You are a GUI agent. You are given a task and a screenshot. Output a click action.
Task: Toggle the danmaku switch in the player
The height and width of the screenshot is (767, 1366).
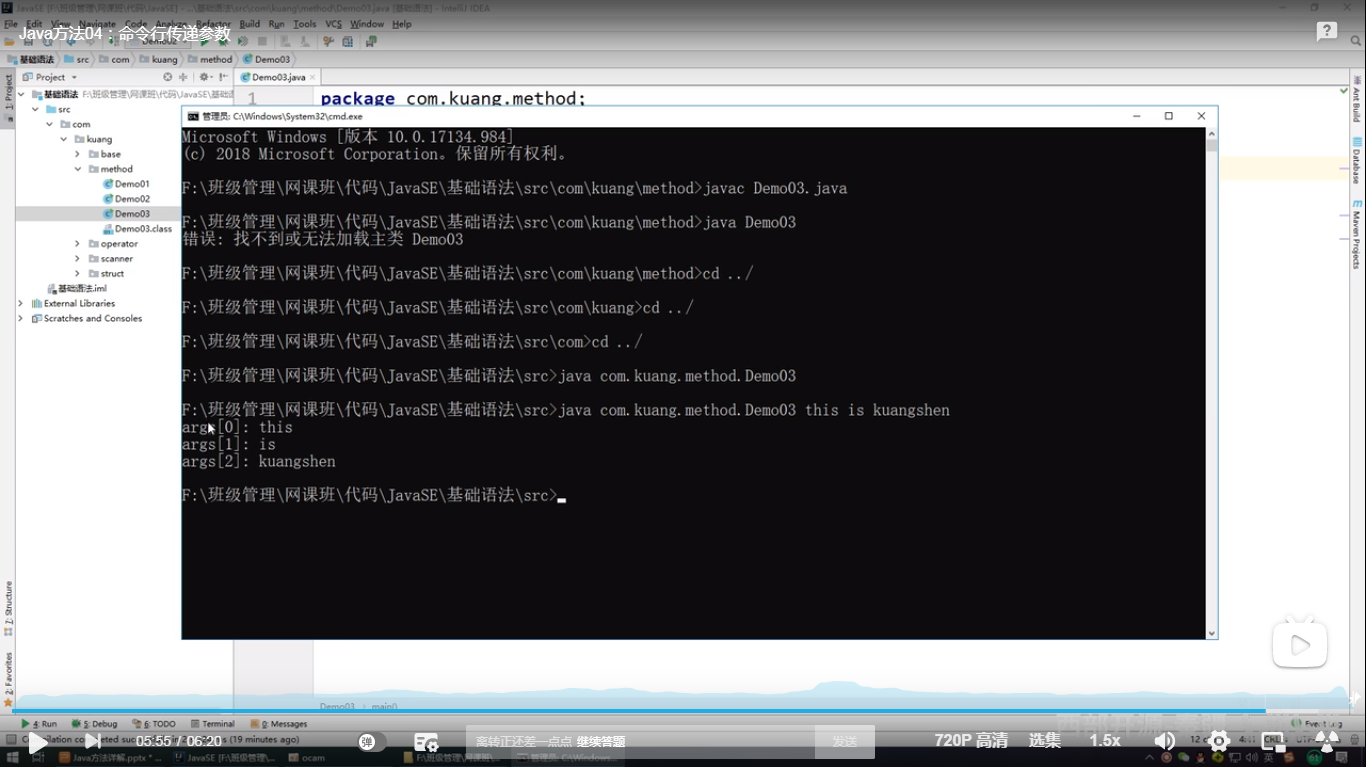tap(372, 742)
